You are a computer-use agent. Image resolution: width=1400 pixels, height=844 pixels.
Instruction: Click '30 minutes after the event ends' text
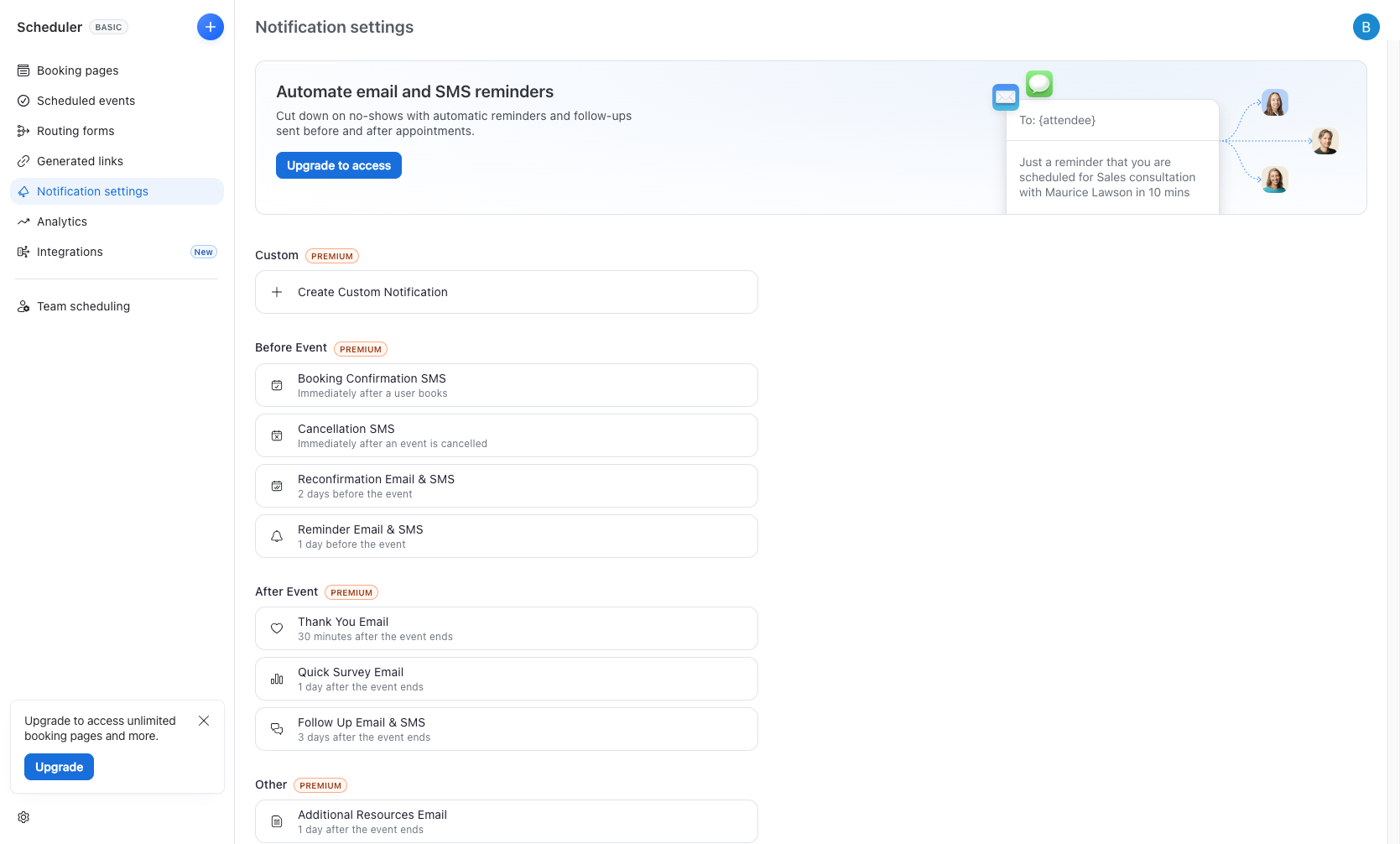(375, 637)
